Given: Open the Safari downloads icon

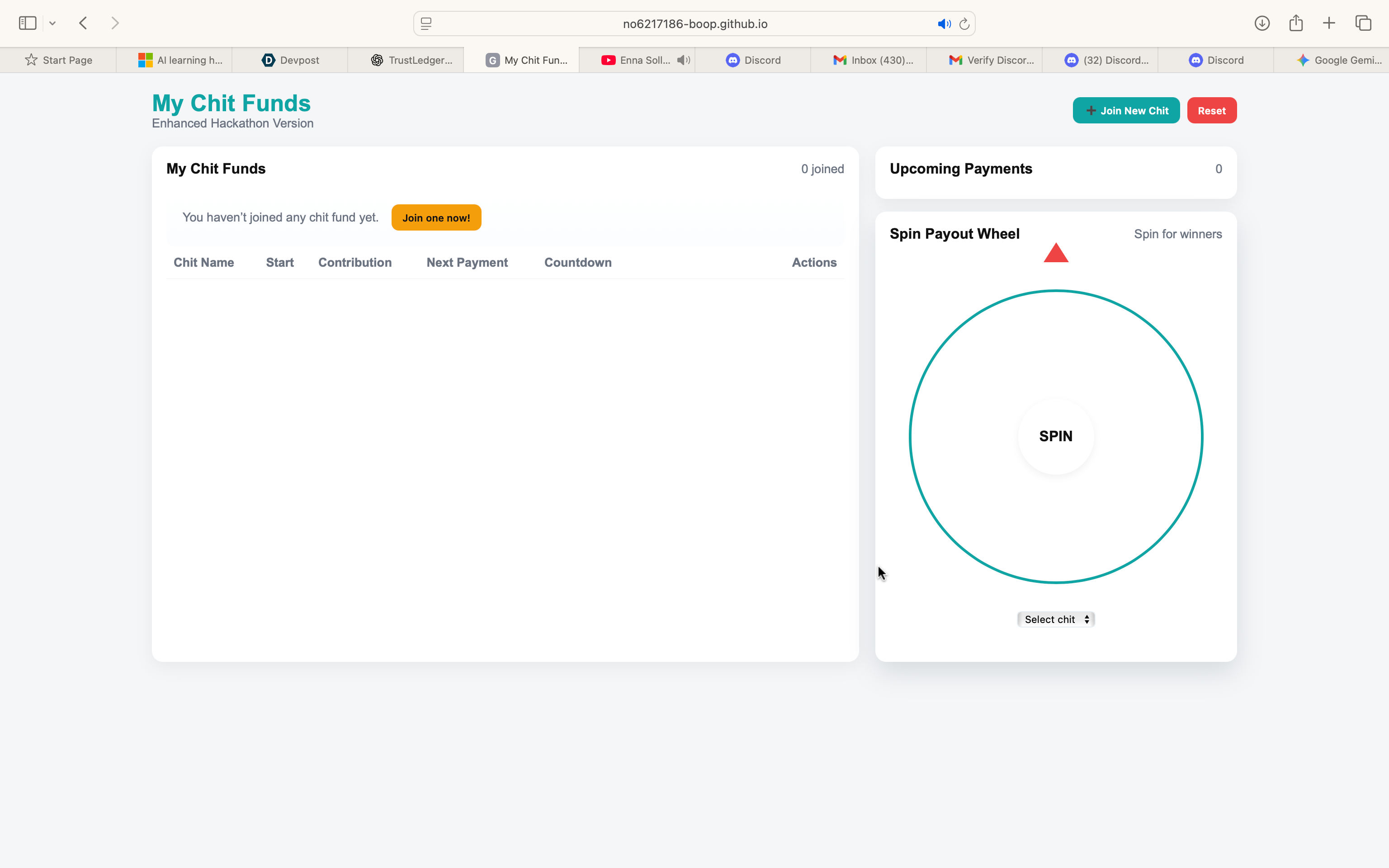Looking at the screenshot, I should (x=1261, y=24).
